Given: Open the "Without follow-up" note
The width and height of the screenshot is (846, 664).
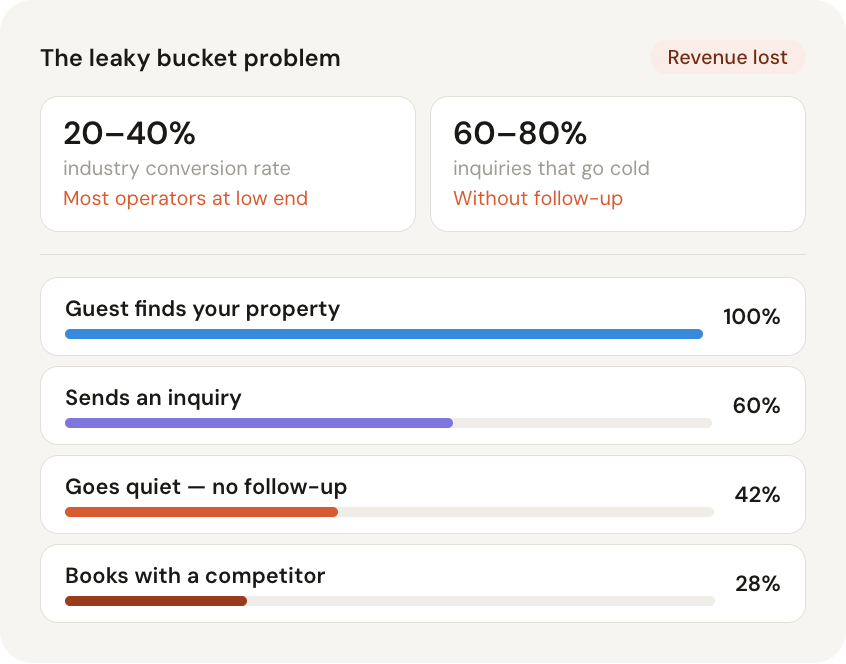Looking at the screenshot, I should tap(538, 198).
